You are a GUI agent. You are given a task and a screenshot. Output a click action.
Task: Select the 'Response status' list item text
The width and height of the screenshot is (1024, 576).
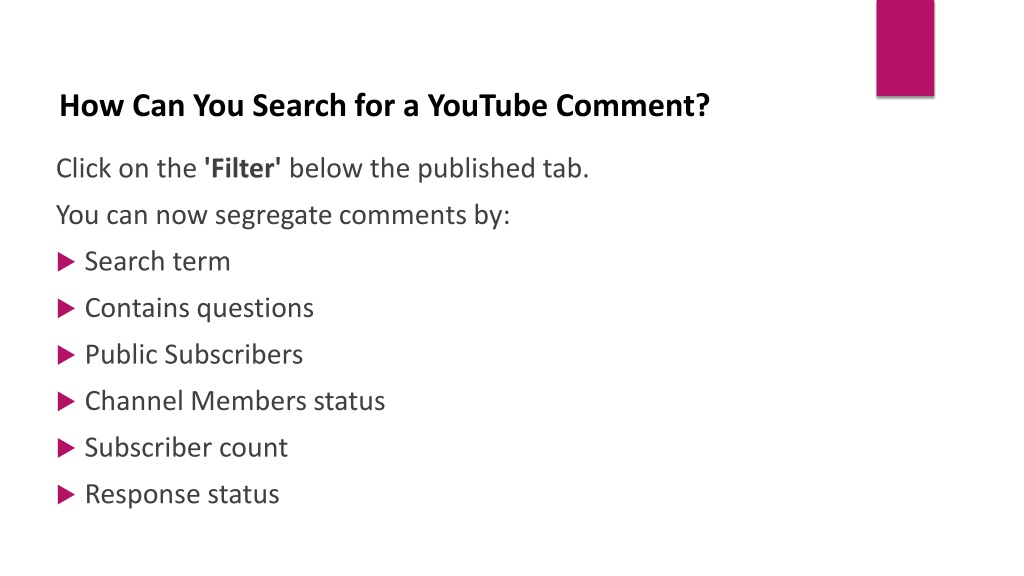pyautogui.click(x=182, y=494)
